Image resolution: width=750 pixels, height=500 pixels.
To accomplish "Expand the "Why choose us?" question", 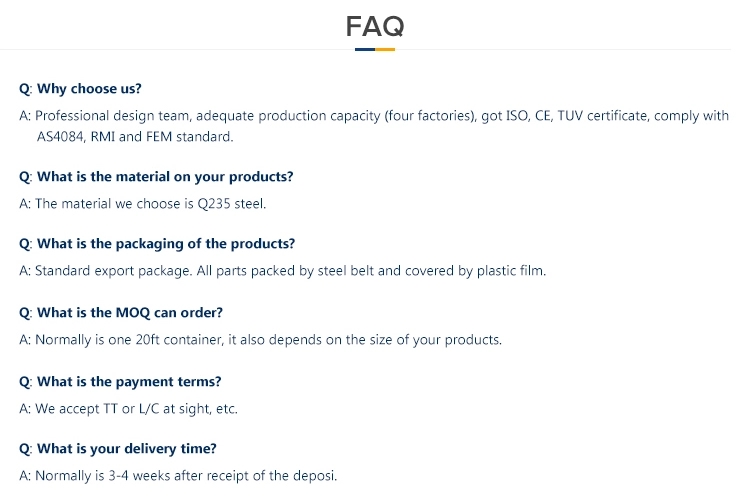I will coord(89,89).
